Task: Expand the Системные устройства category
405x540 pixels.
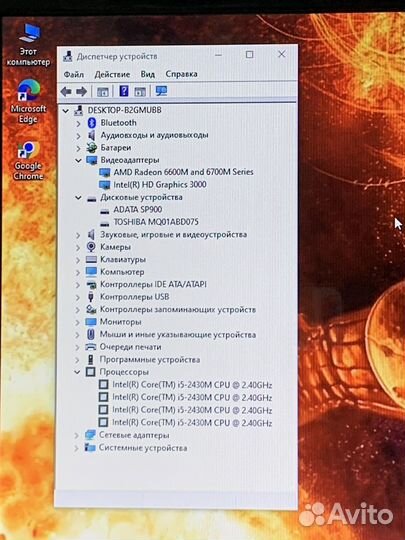Action: 76,448
